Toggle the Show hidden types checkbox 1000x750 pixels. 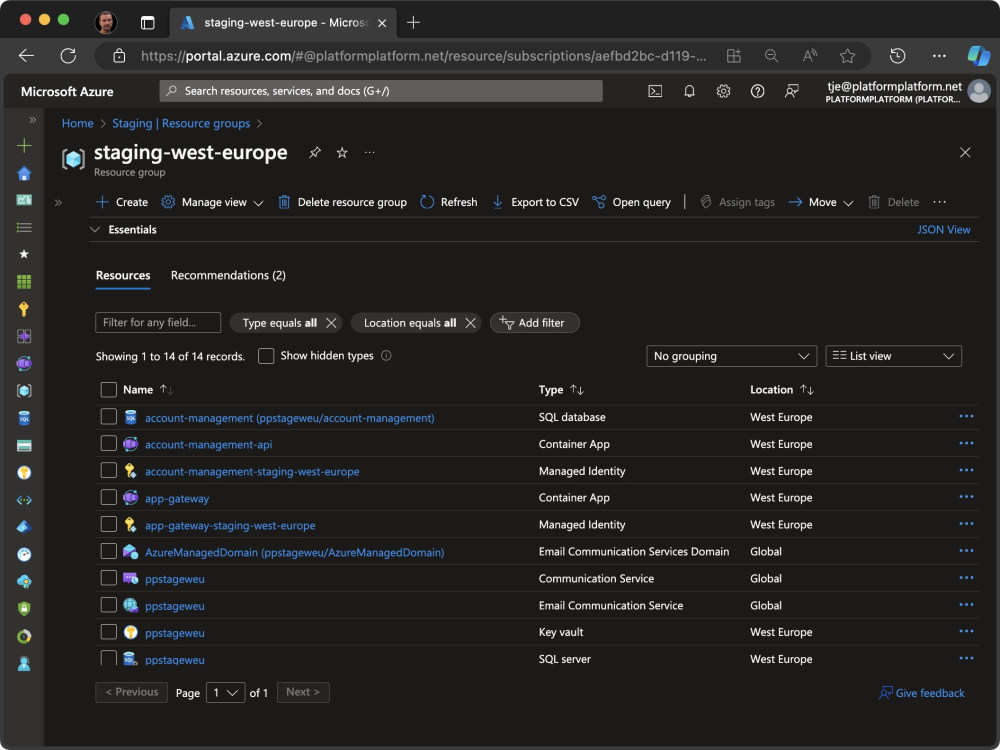click(x=266, y=356)
